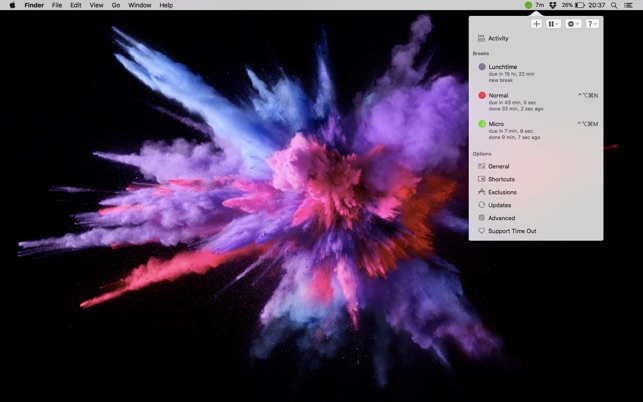643x402 pixels.
Task: Select the Lunchtime break
Action: click(502, 67)
